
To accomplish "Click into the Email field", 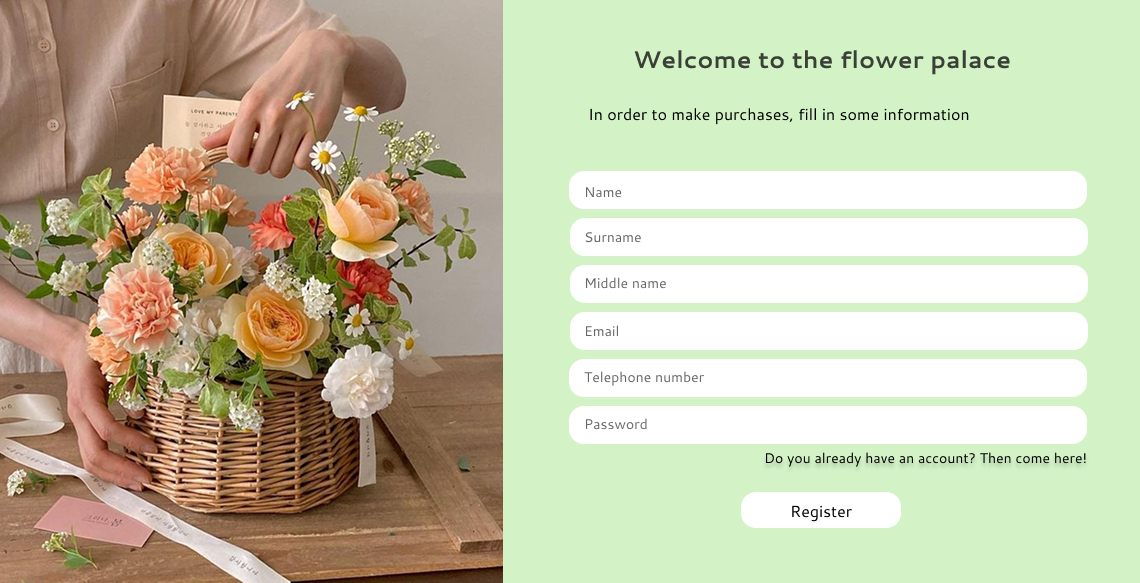I will tap(827, 331).
